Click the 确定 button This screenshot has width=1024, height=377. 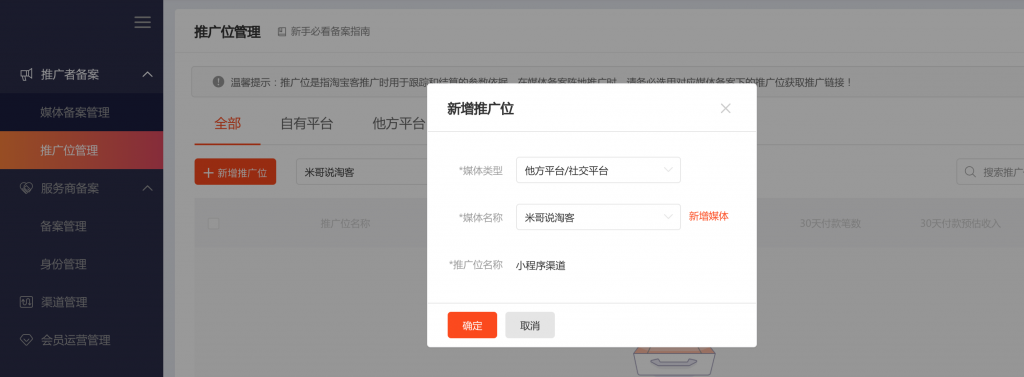[x=472, y=325]
